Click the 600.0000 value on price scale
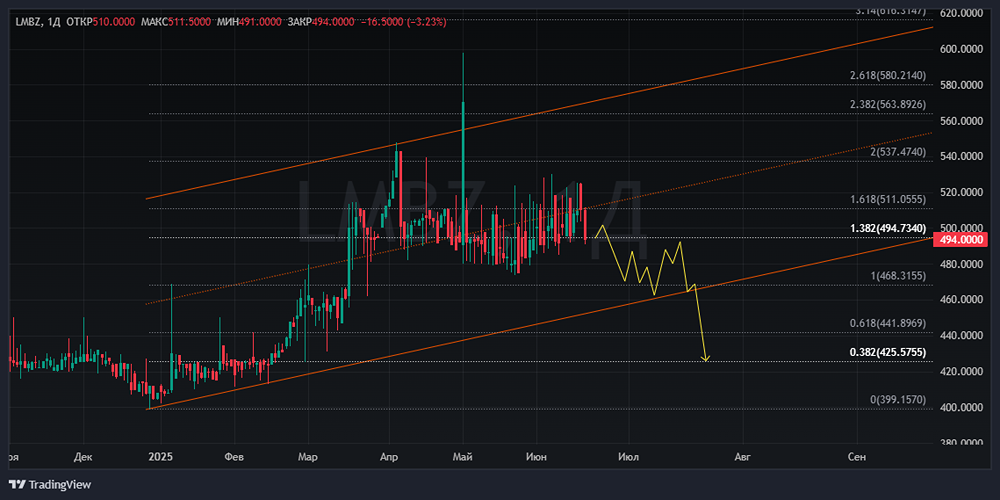This screenshot has width=1000, height=500. click(x=963, y=49)
